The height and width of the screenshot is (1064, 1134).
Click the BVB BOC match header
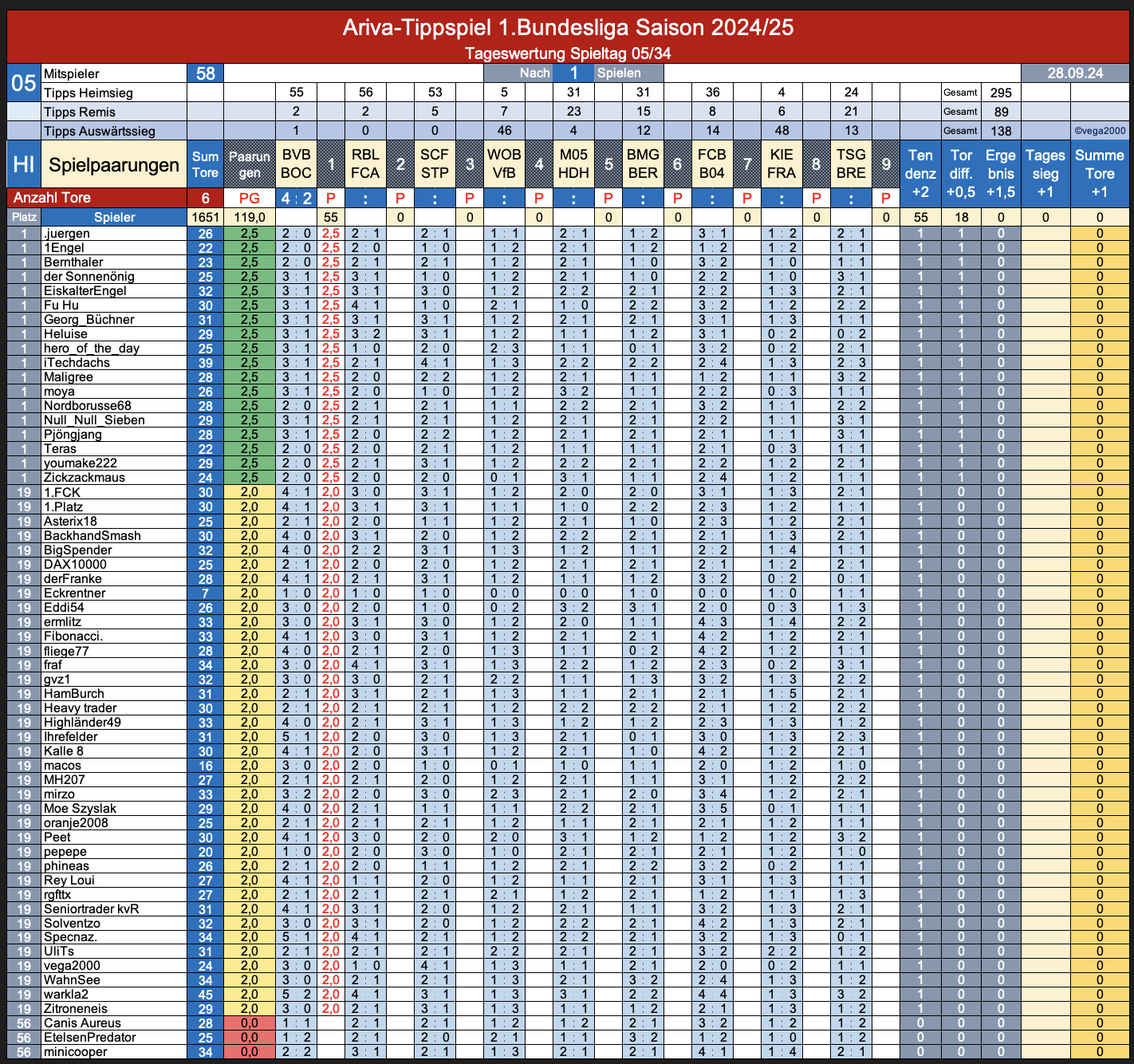296,164
